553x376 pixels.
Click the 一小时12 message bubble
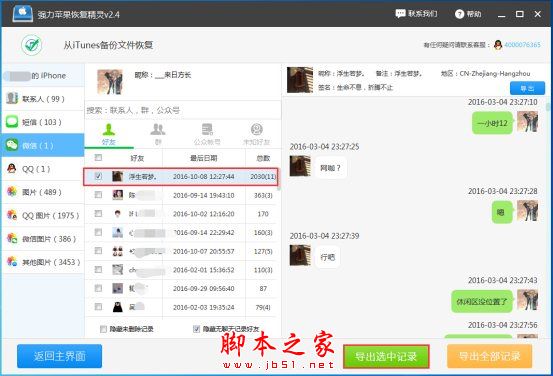(492, 123)
